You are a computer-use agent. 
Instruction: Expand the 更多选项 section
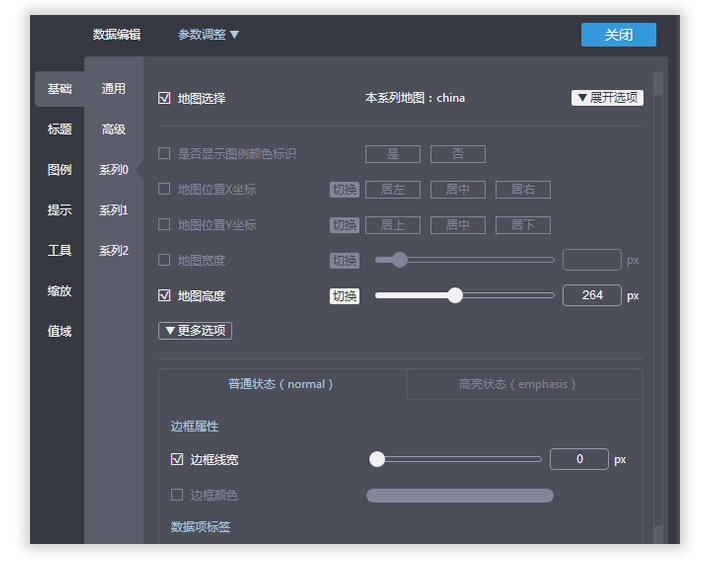pyautogui.click(x=195, y=331)
